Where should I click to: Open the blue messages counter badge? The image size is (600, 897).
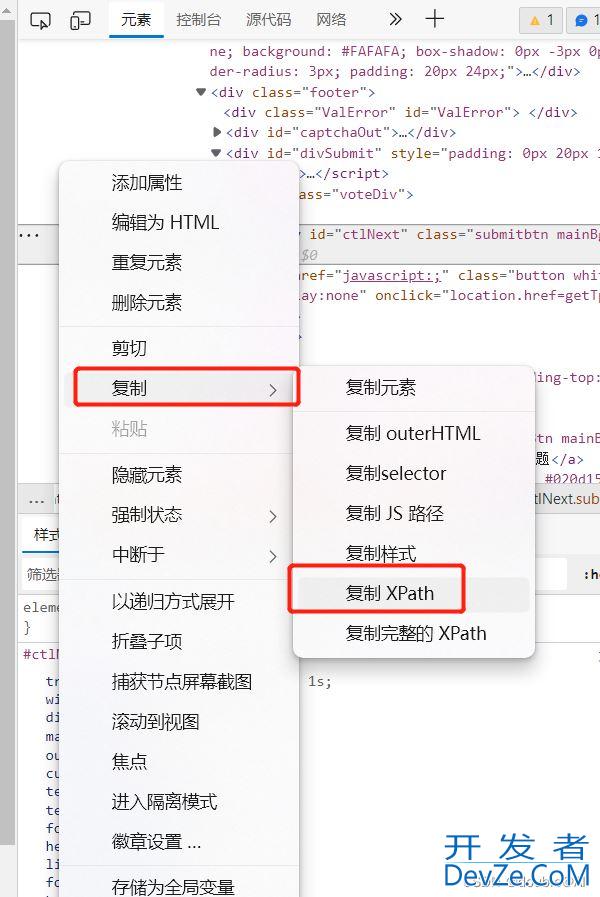(585, 21)
